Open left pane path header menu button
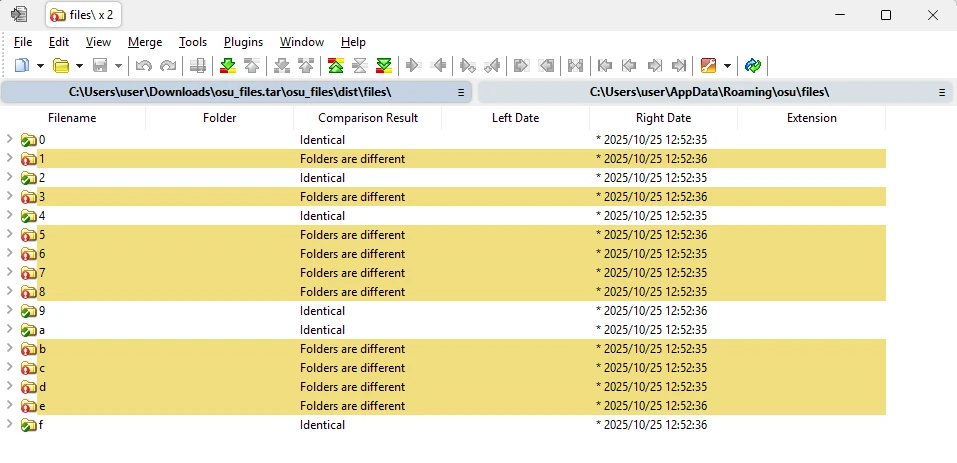 click(461, 92)
